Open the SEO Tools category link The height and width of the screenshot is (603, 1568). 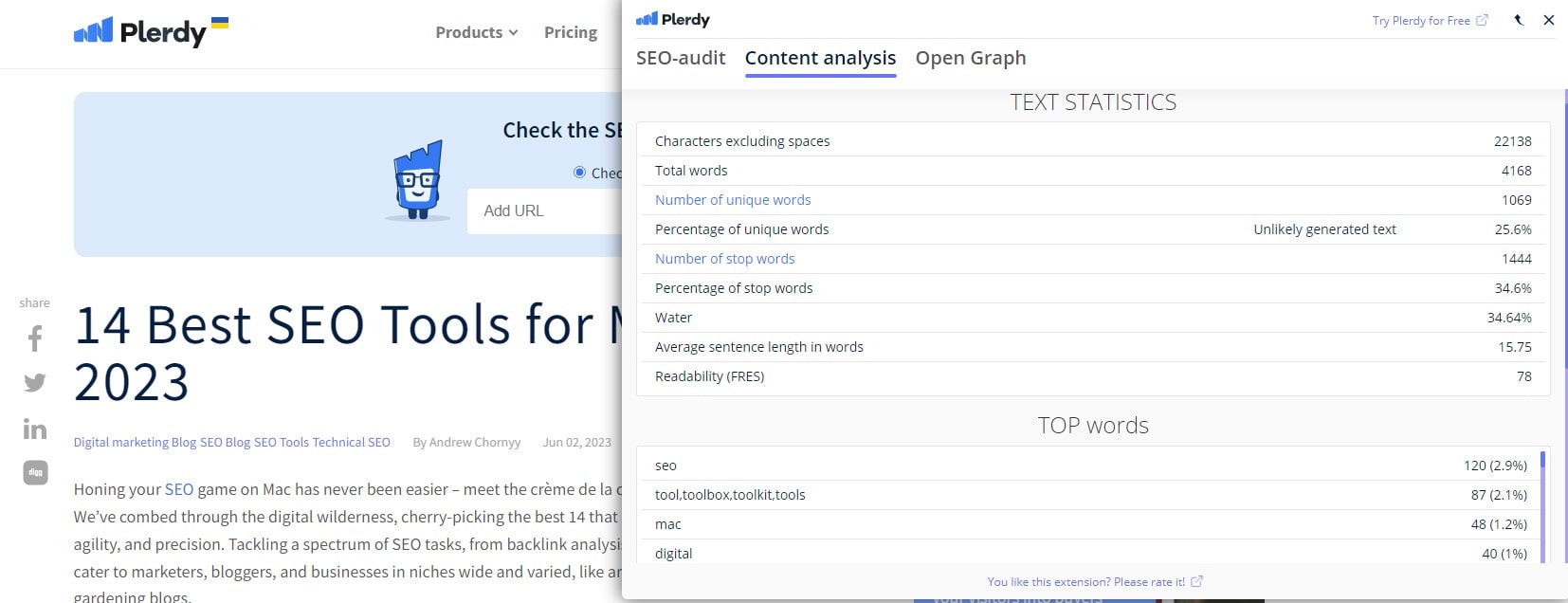(x=282, y=442)
